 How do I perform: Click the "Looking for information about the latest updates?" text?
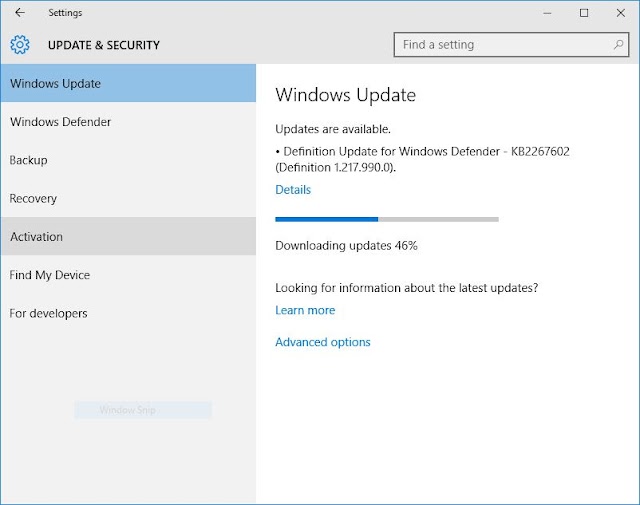407,288
